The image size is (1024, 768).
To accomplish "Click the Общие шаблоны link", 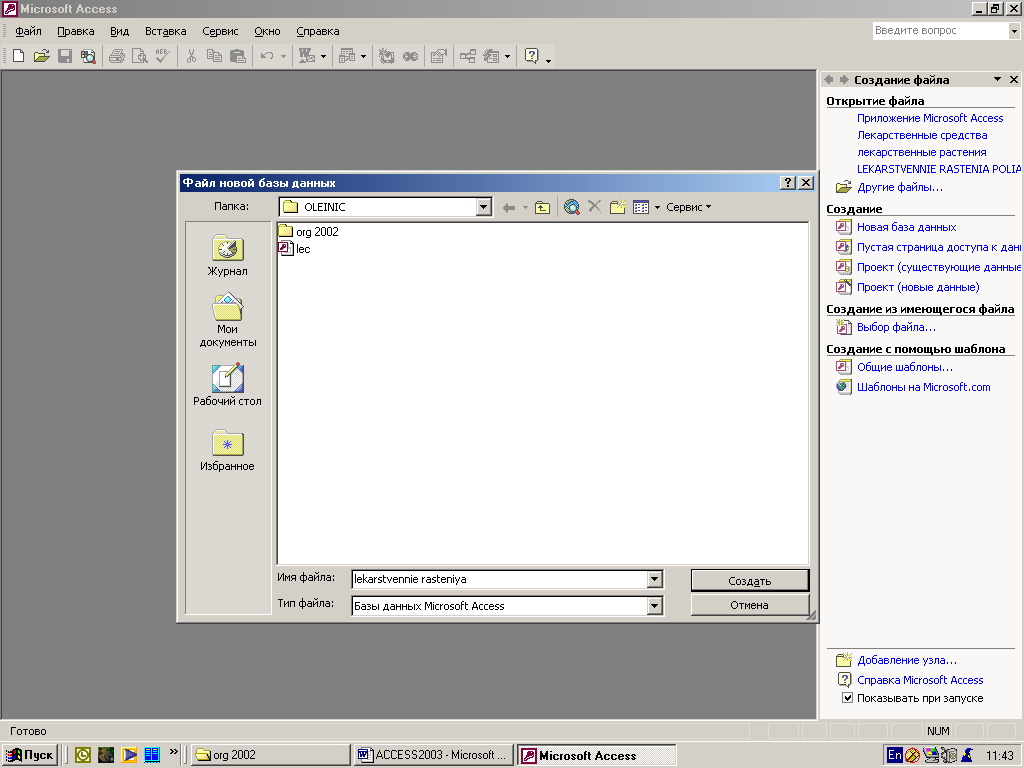I will (904, 367).
